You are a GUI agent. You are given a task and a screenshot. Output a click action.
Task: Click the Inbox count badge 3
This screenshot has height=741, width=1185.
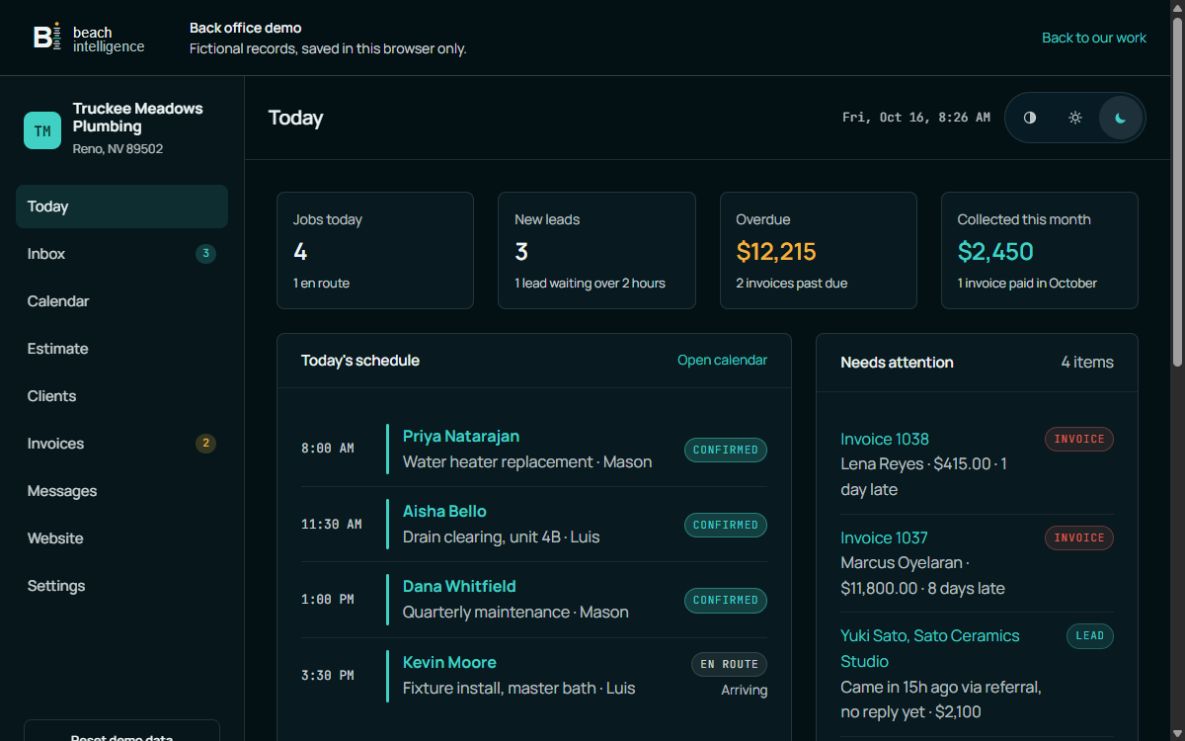click(x=206, y=254)
